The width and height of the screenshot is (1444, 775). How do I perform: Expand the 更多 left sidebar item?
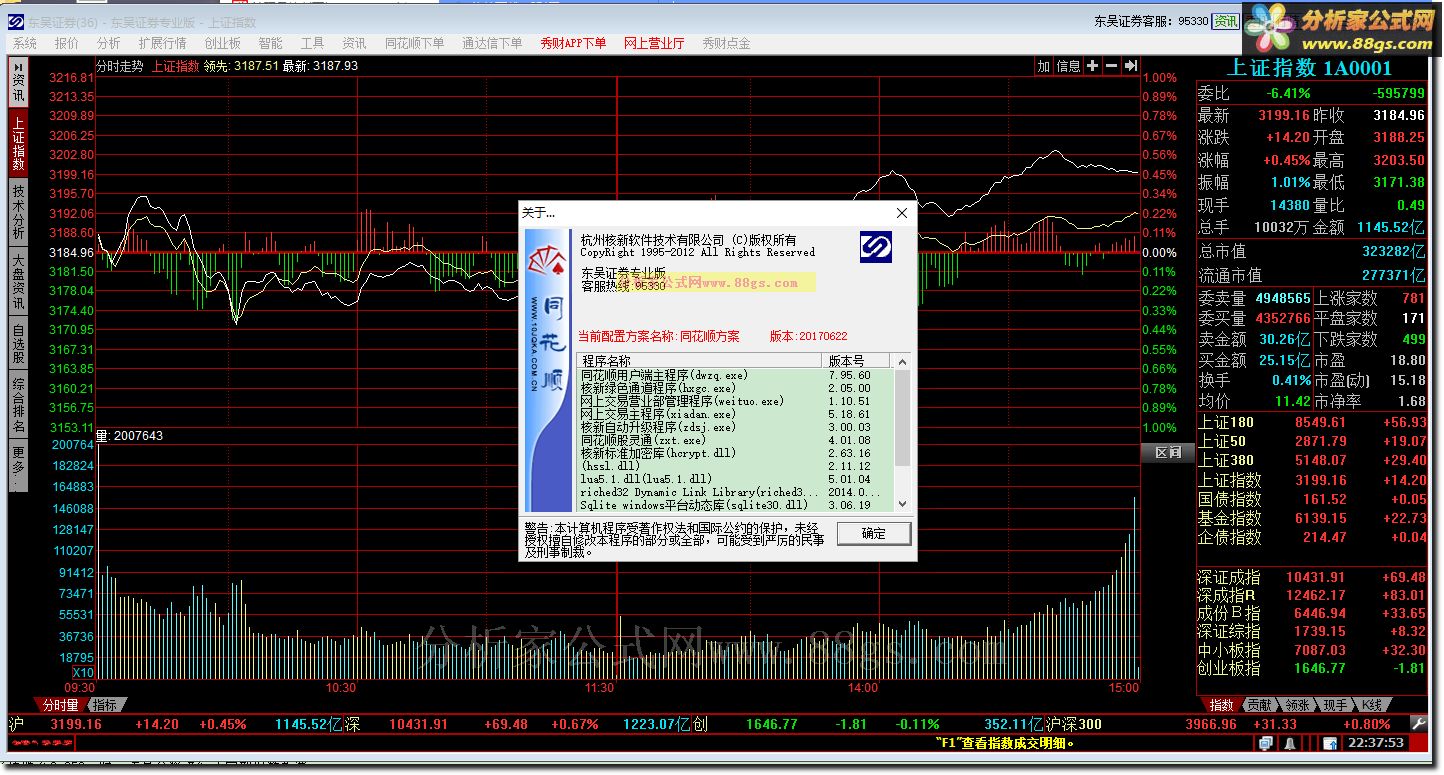(x=18, y=467)
